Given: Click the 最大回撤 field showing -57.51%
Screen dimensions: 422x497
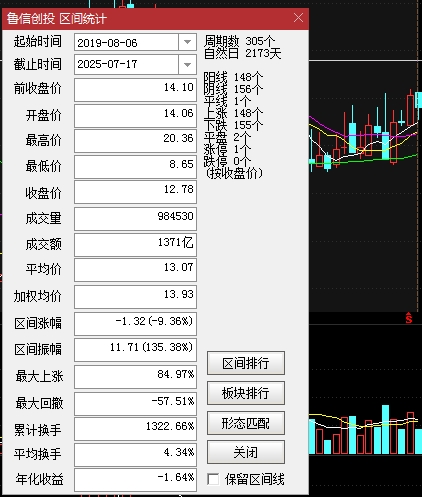Looking at the screenshot, I should (135, 404).
